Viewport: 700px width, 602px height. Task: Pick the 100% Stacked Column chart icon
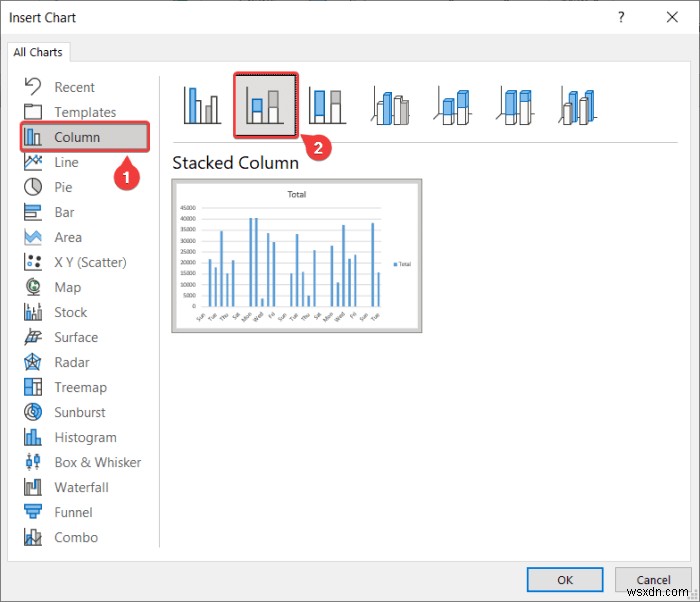click(x=327, y=106)
